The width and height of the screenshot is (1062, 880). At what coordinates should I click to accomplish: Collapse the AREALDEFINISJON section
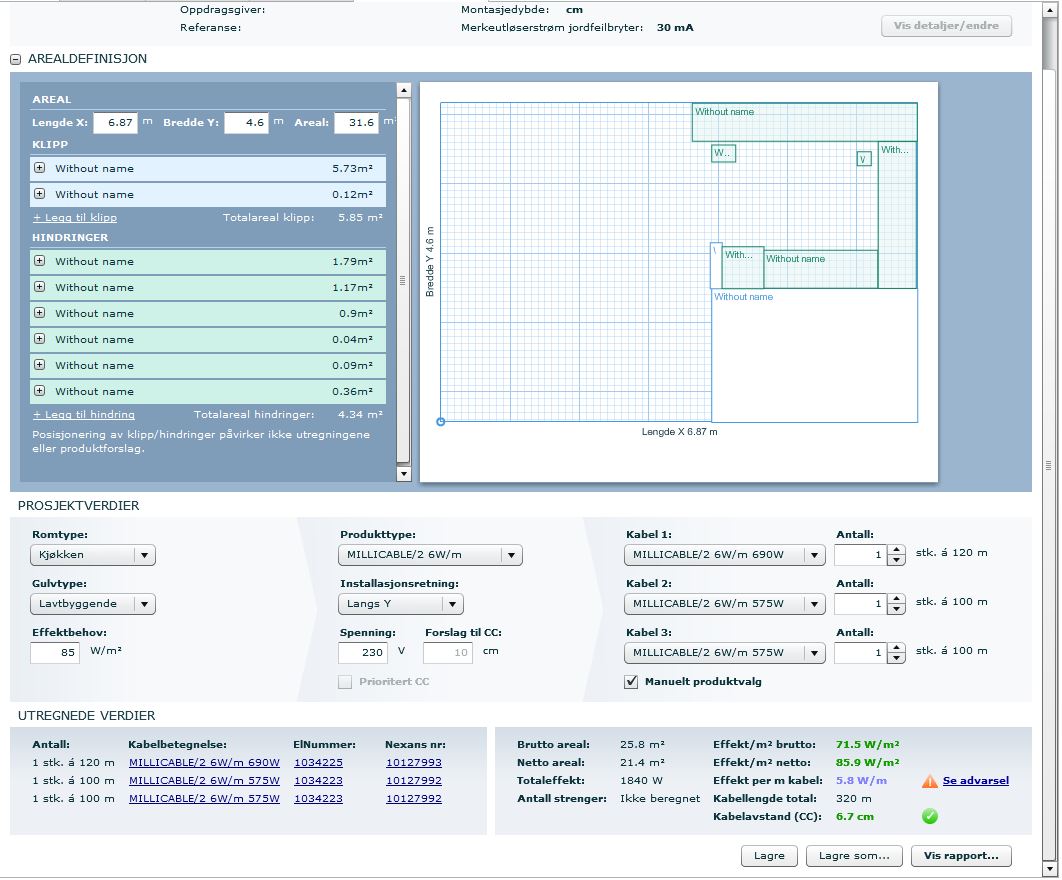16,60
